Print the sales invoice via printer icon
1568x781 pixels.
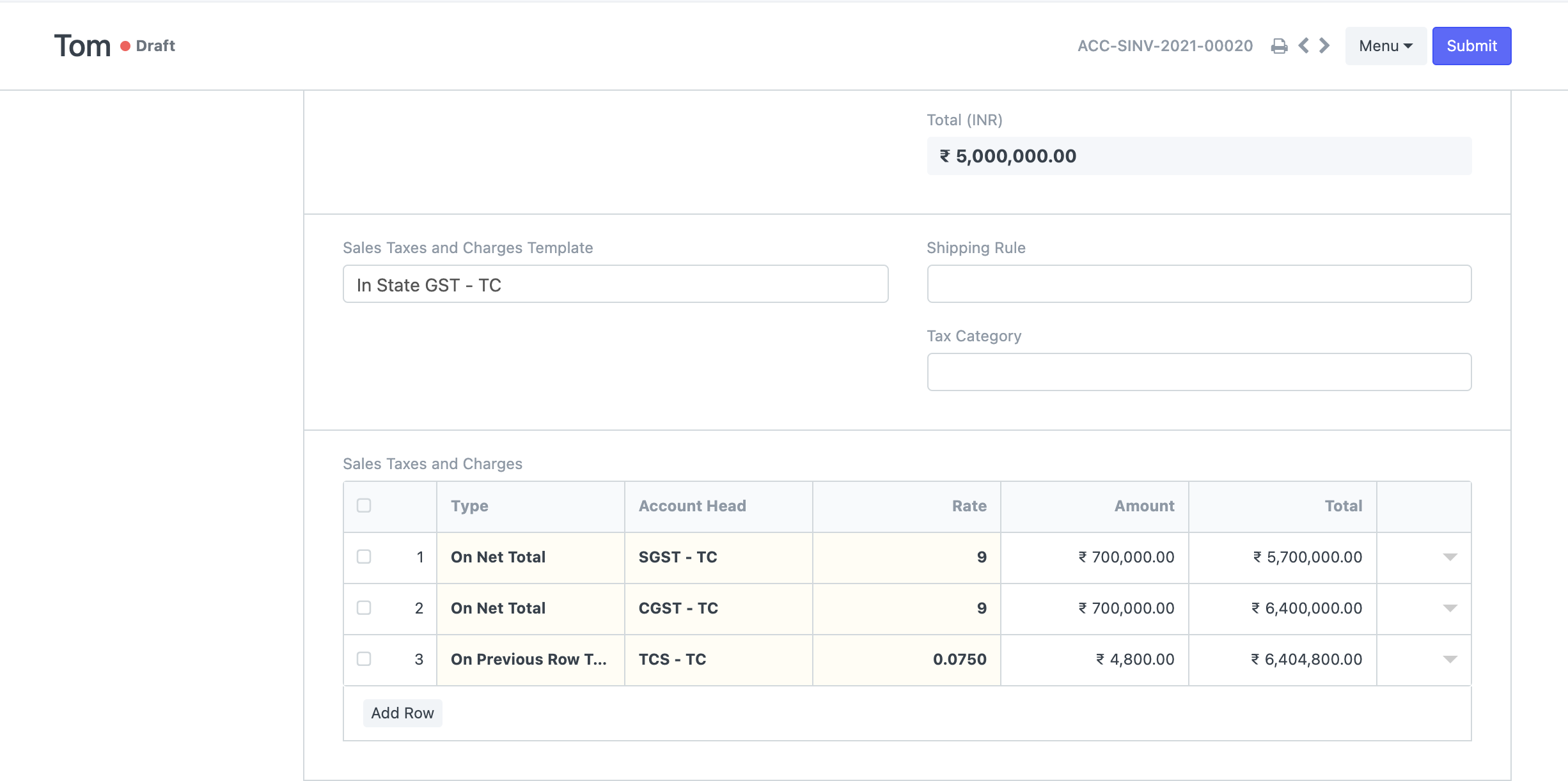pyautogui.click(x=1279, y=46)
